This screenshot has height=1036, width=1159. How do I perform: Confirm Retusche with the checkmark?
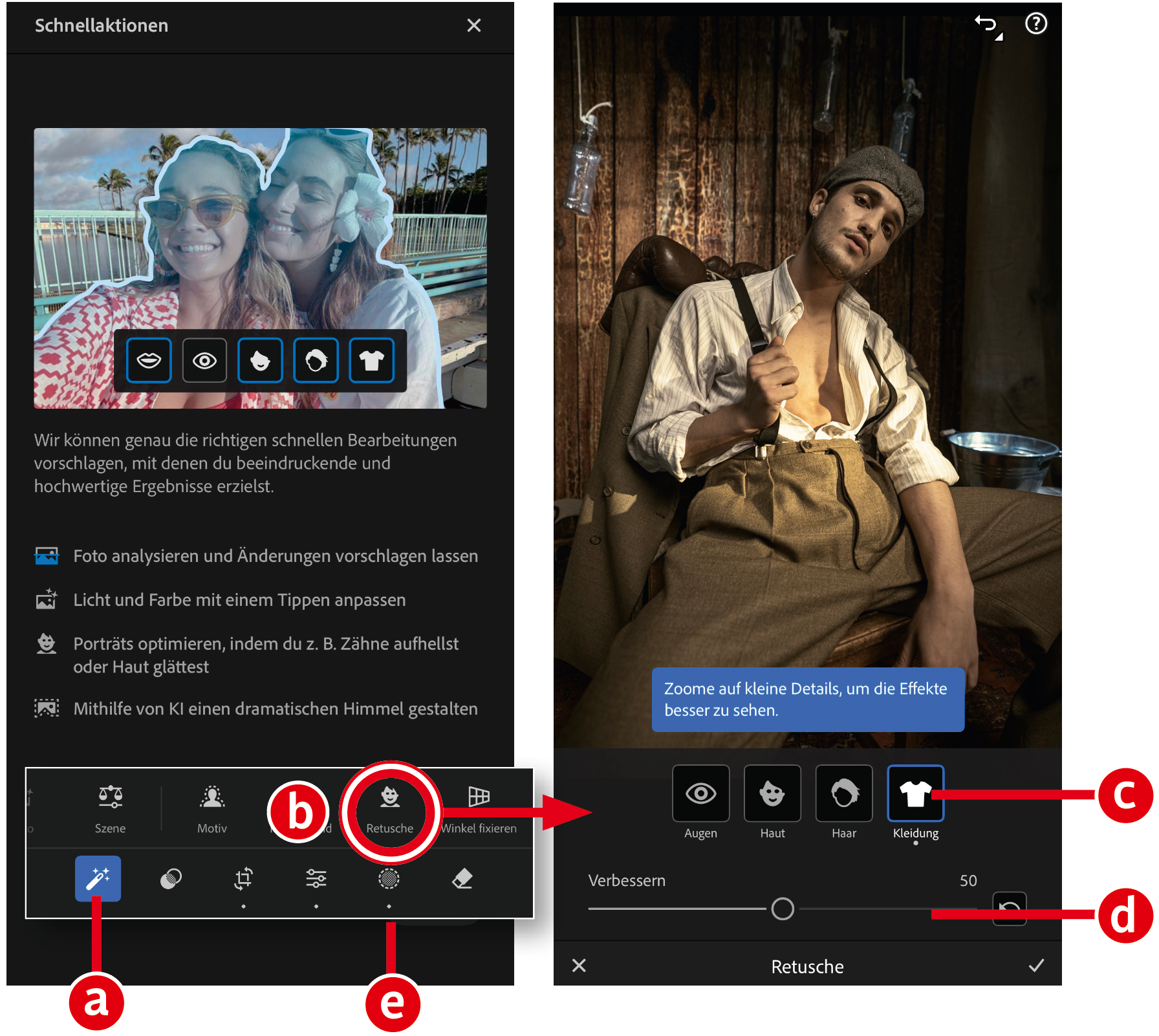pyautogui.click(x=1036, y=966)
